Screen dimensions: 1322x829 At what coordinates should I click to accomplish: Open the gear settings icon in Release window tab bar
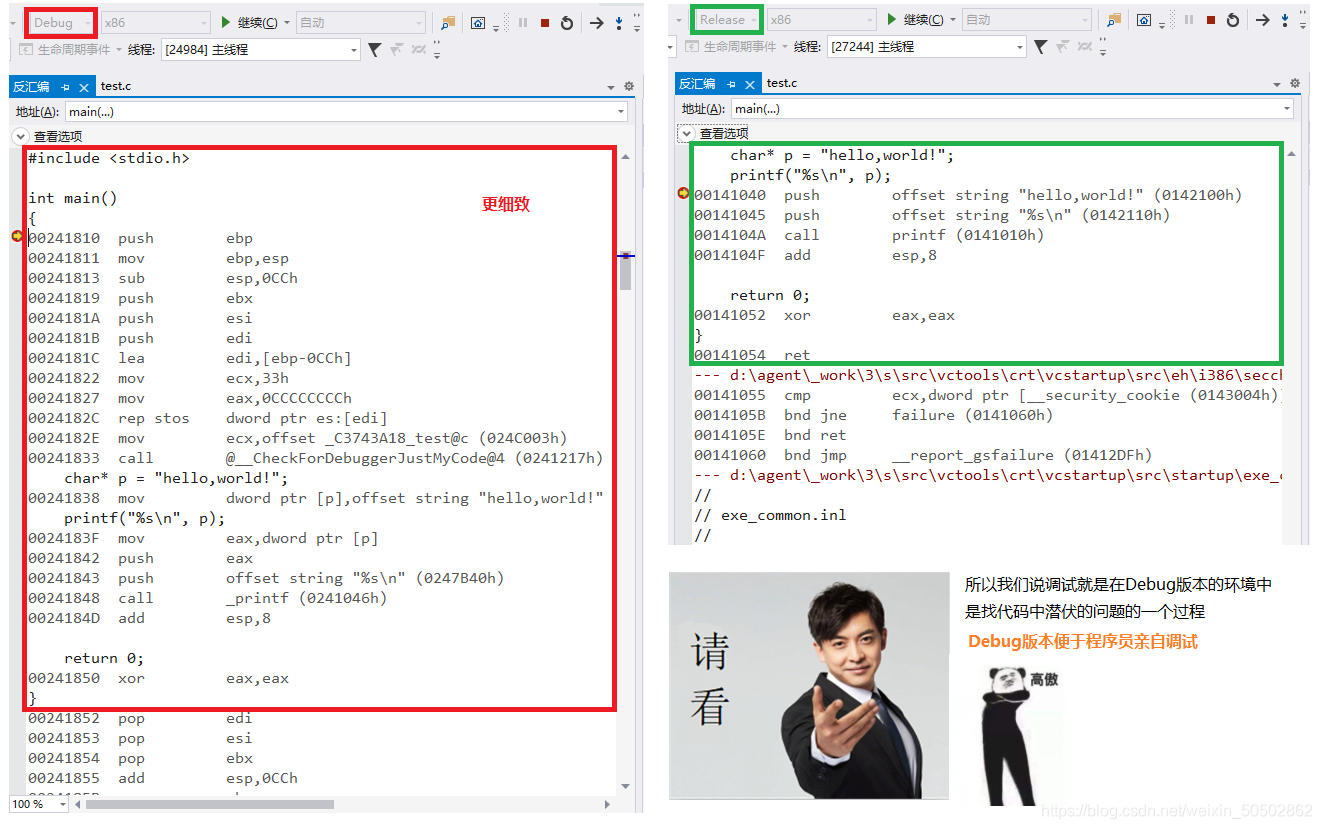coord(1295,84)
